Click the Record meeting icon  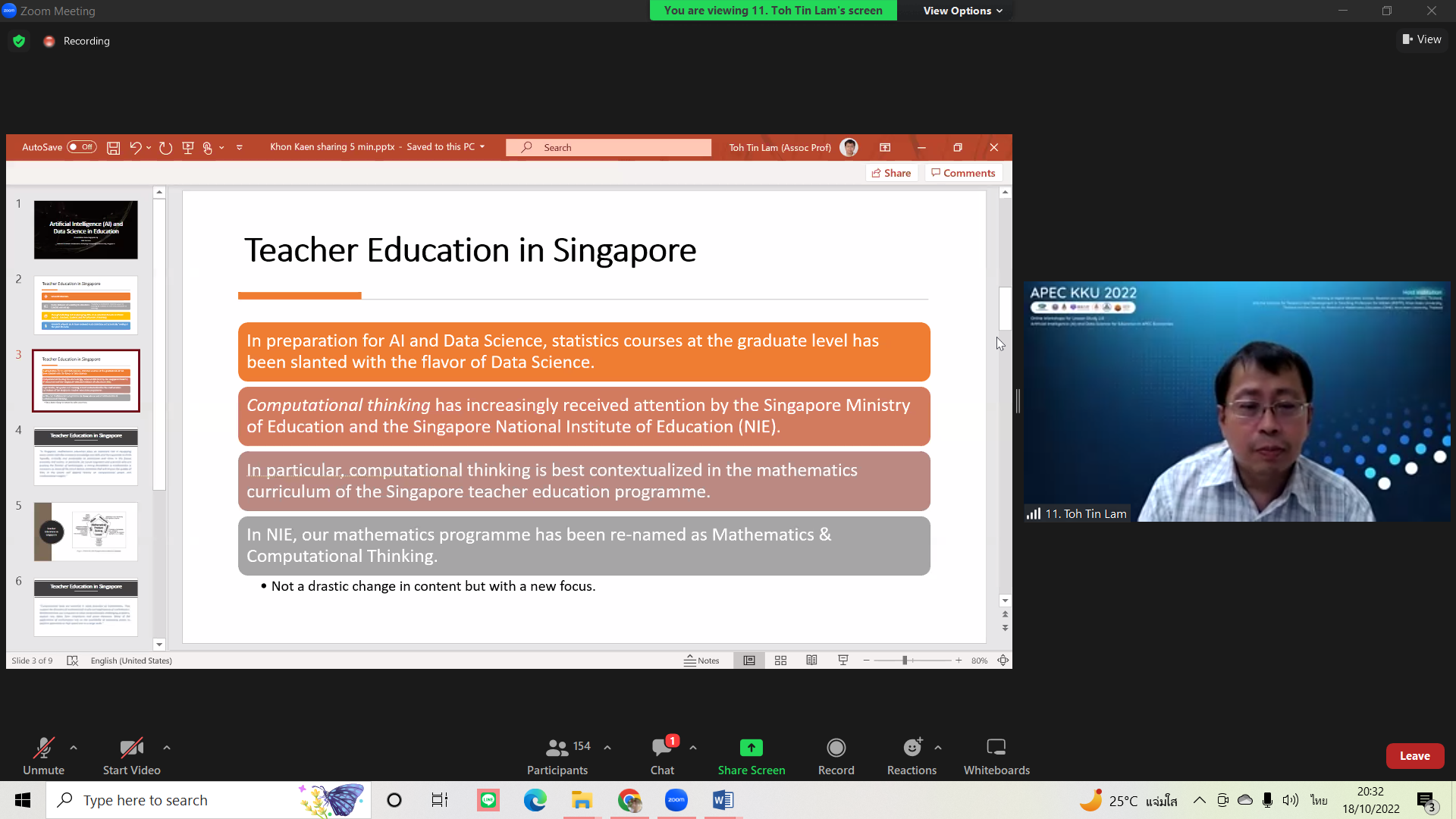[836, 748]
